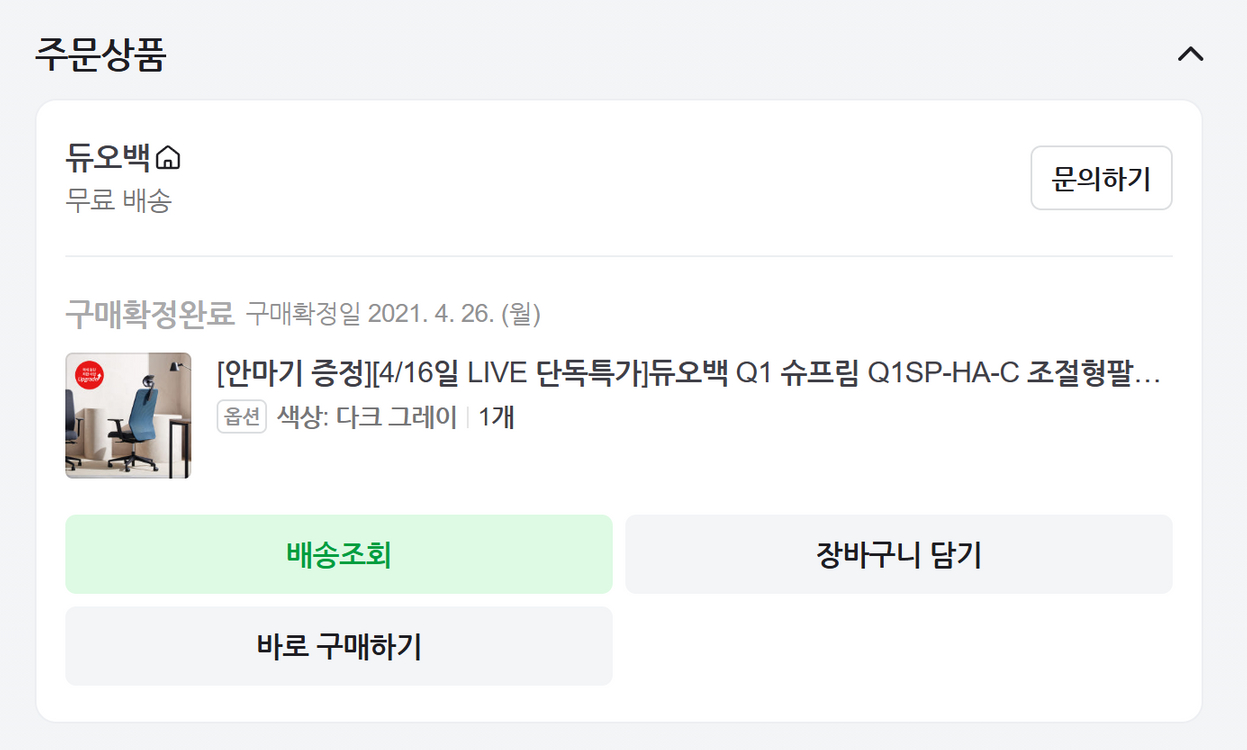Click the 무료 배송 shipping label
The image size is (1247, 750).
click(x=119, y=201)
